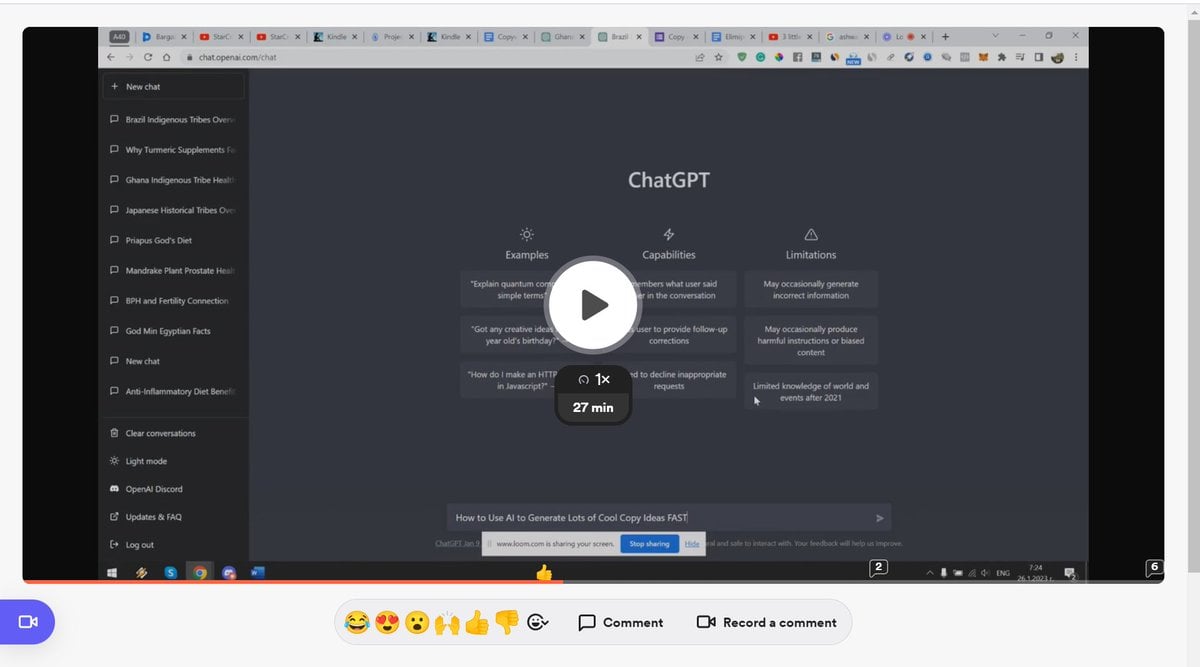Viewport: 1200px width, 667px height.
Task: Seek along the red progress bar
Action: (x=292, y=581)
